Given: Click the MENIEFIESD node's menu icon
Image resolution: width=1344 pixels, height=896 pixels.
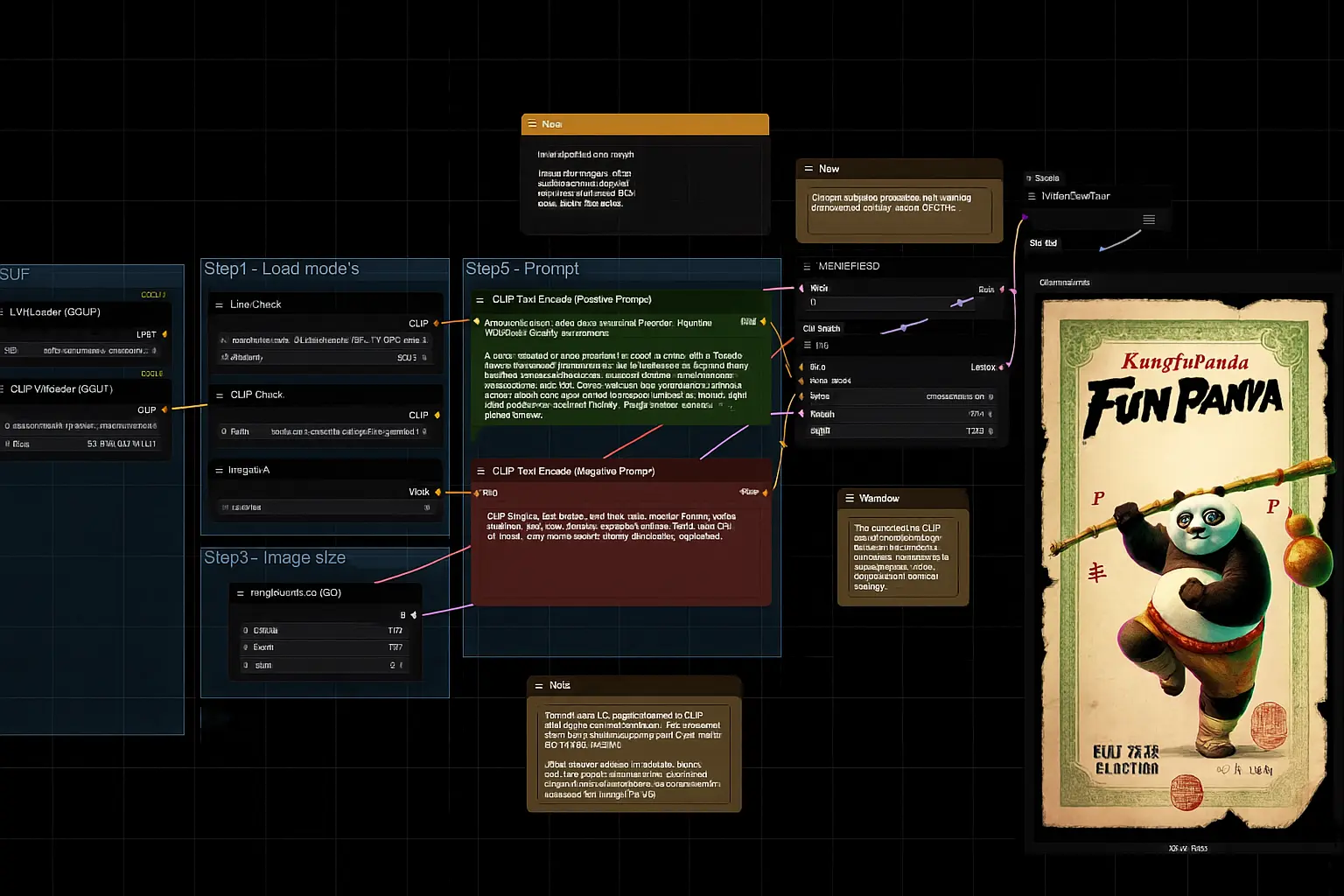Looking at the screenshot, I should click(807, 266).
